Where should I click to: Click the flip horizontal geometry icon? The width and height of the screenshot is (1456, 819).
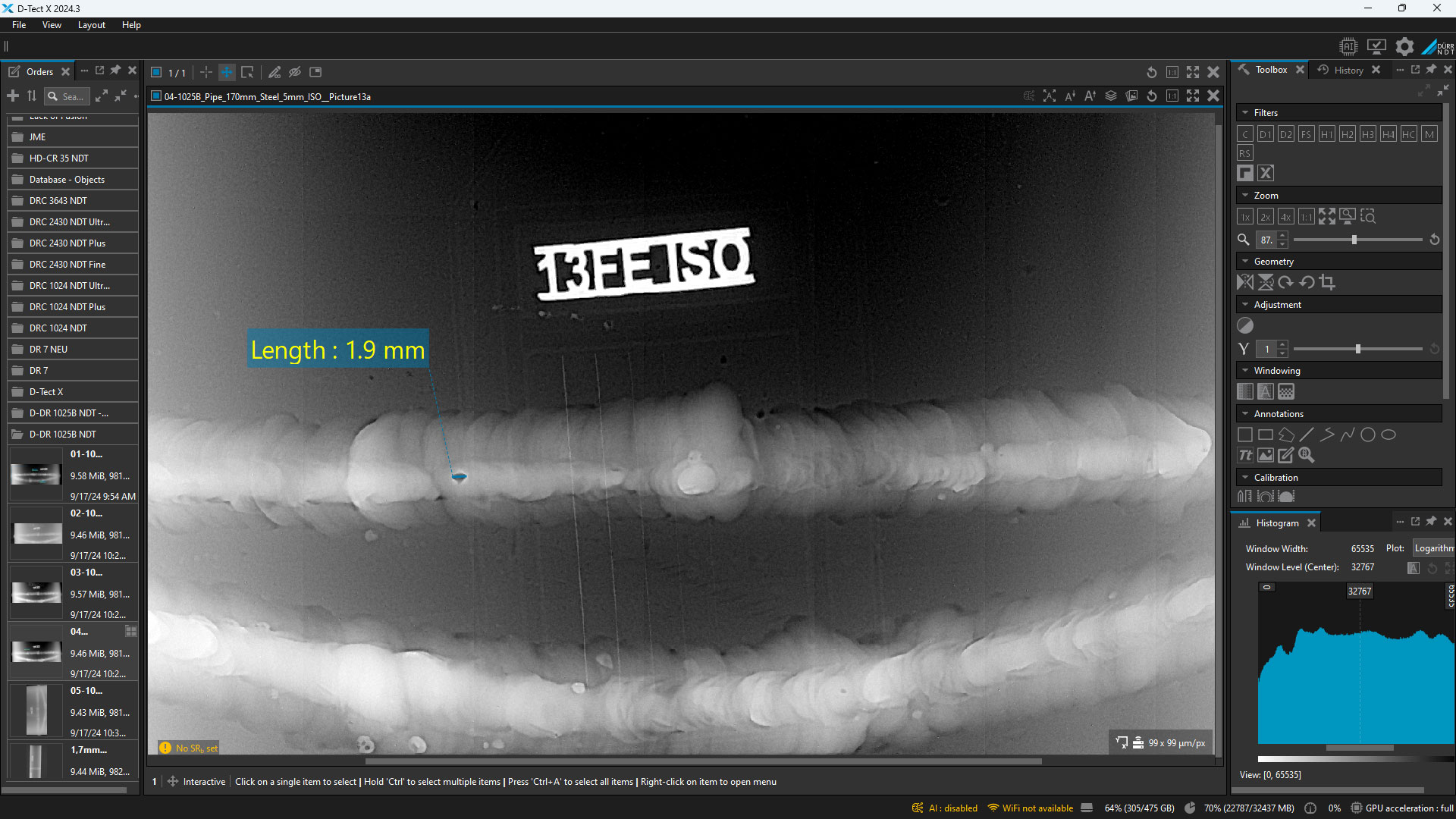[1245, 282]
